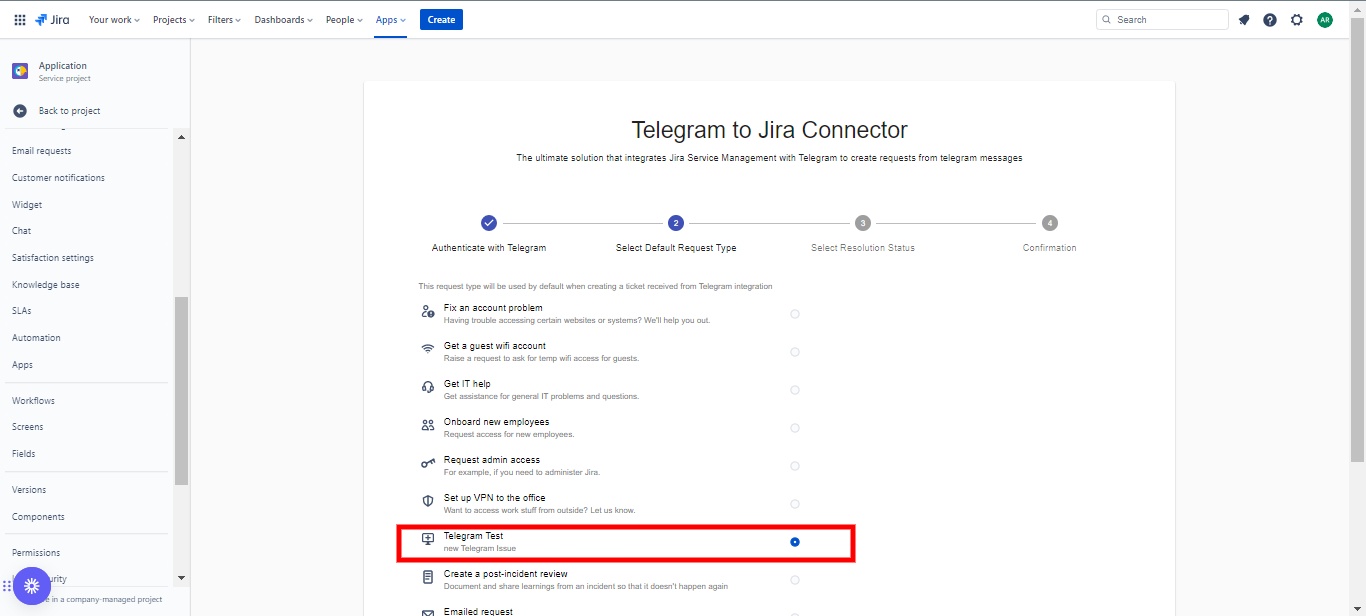Open the Jira app switcher grid icon

coord(20,20)
